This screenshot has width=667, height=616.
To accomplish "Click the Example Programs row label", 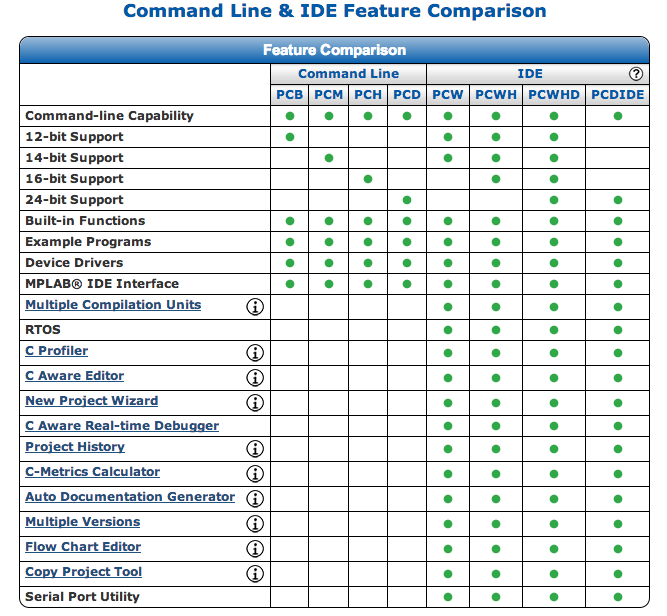I will coord(88,242).
